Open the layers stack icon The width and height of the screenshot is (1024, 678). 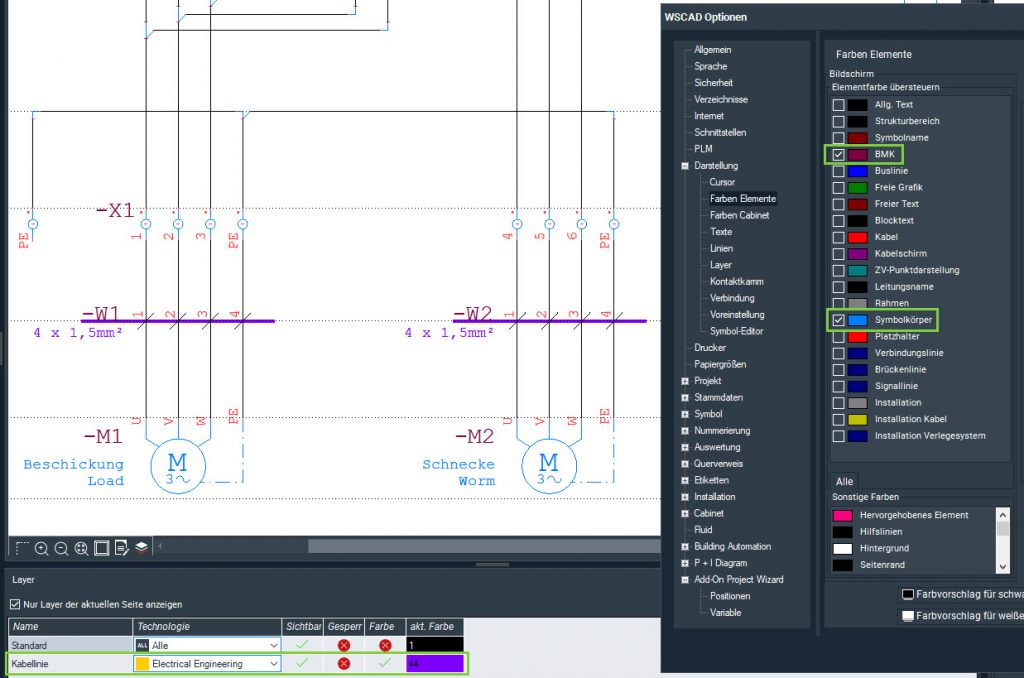tap(141, 548)
